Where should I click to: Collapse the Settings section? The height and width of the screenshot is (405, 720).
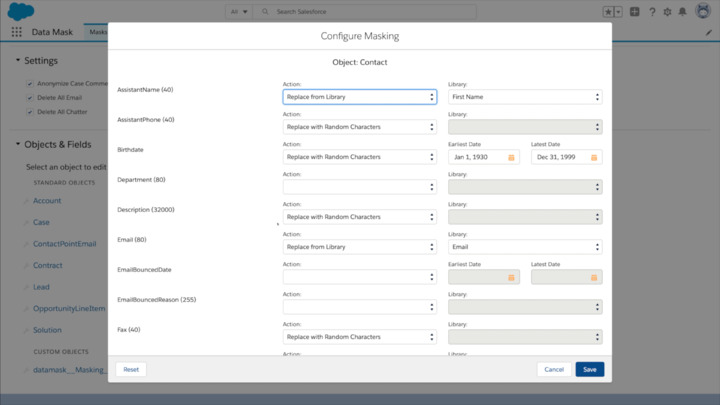(x=18, y=61)
